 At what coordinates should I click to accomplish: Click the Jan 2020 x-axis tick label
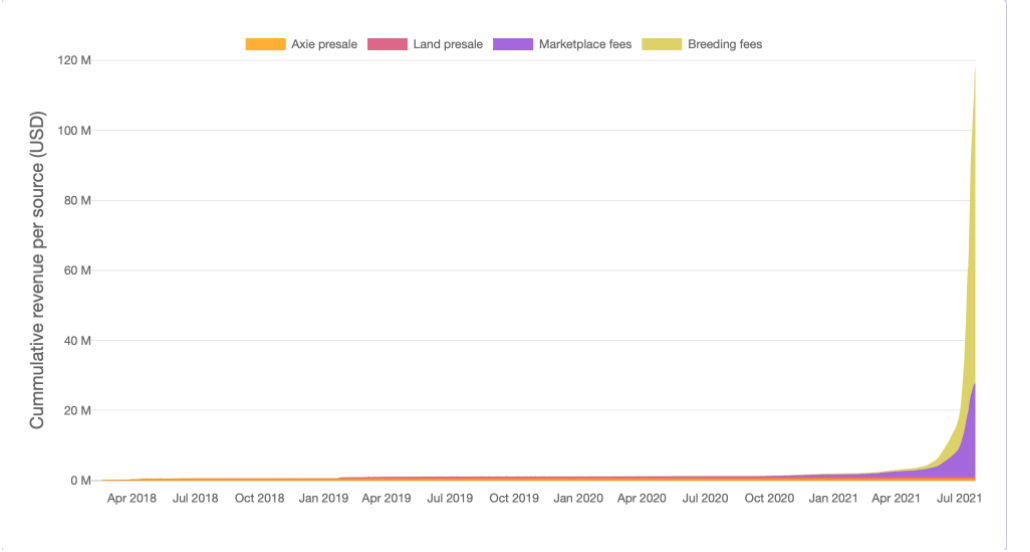click(577, 498)
